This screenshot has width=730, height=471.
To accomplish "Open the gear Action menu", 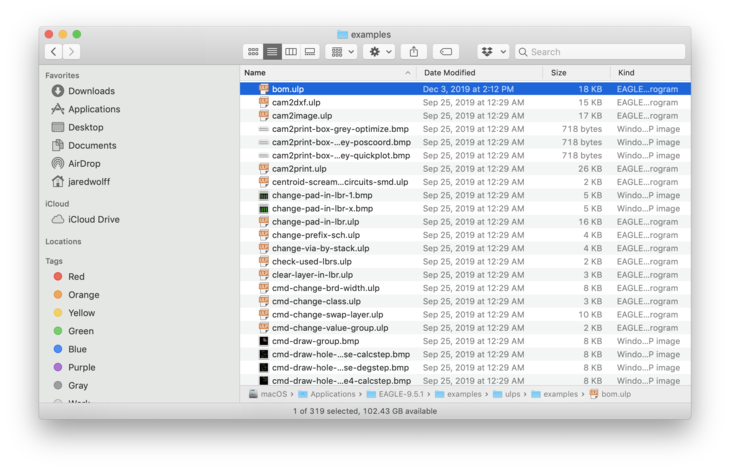I will [x=379, y=52].
